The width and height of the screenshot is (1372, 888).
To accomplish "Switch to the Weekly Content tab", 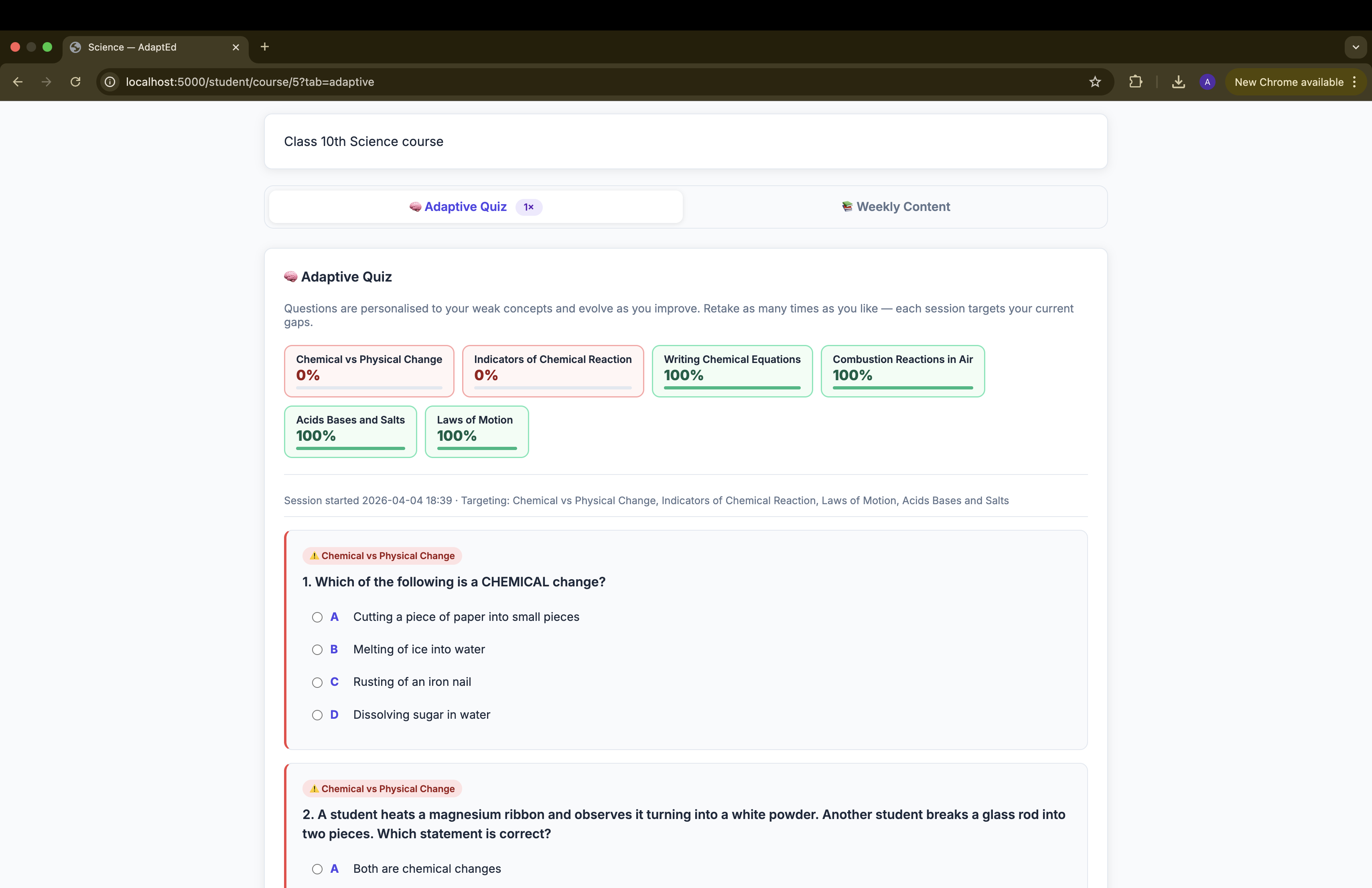I will click(895, 207).
